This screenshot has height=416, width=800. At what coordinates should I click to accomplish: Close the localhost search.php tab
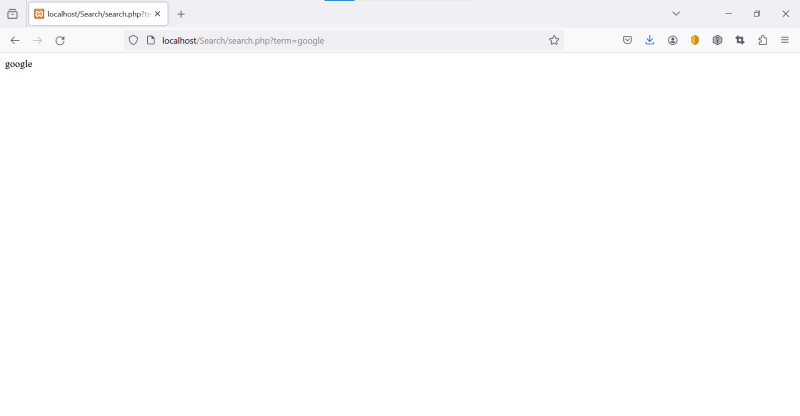(158, 14)
